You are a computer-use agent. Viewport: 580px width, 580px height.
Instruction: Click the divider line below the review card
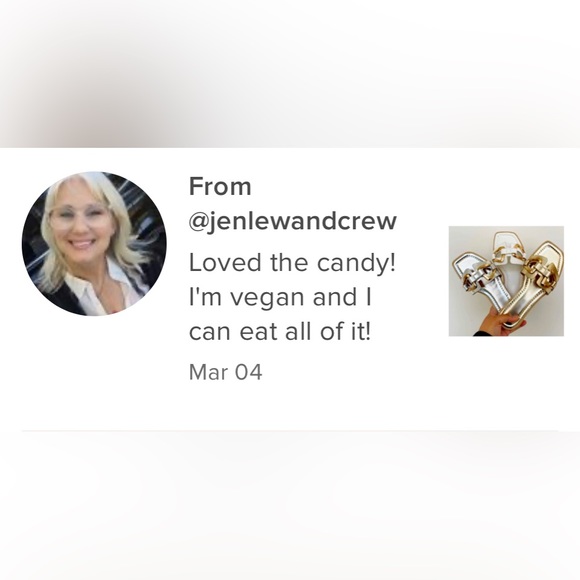290,431
